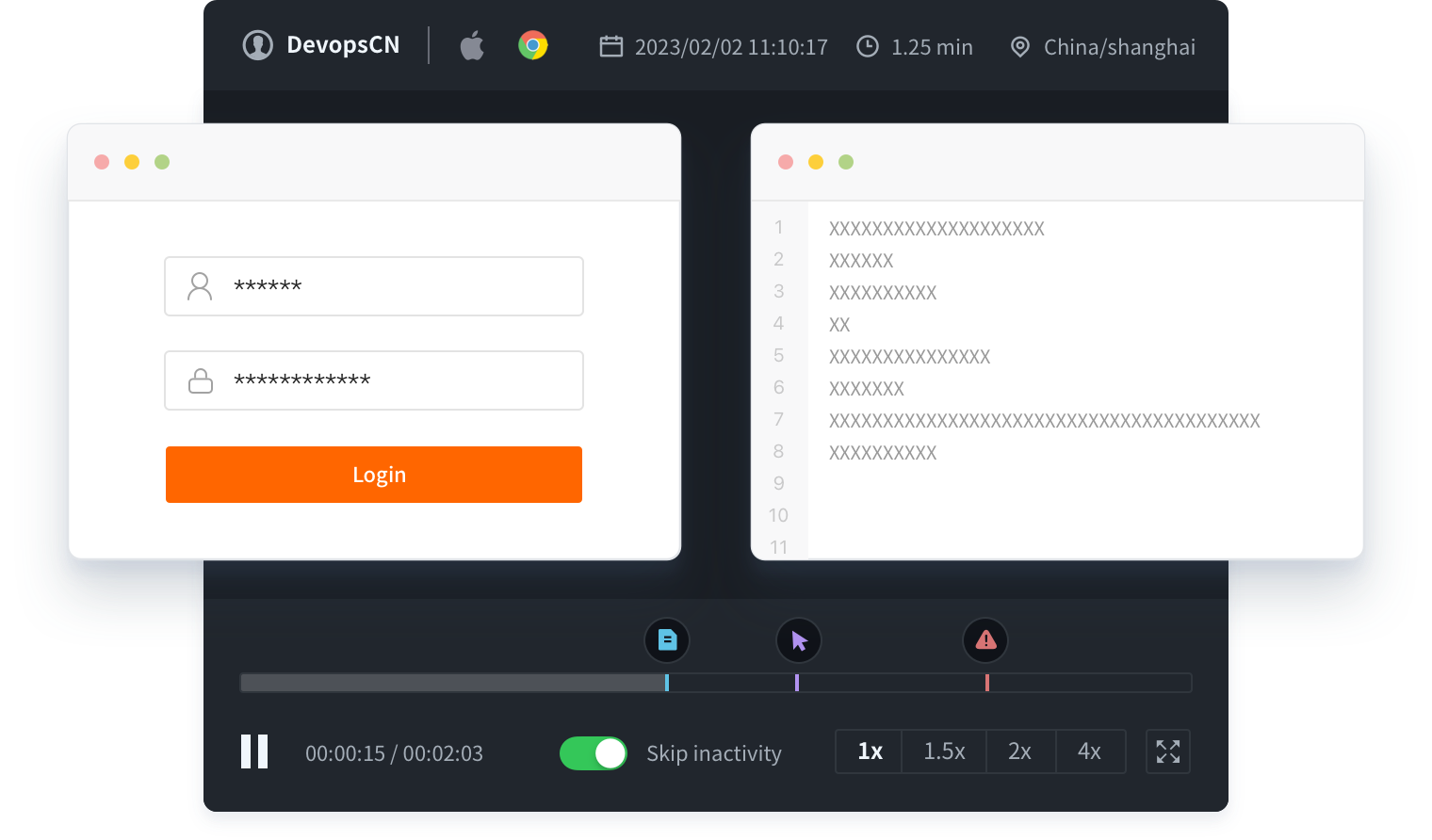Click the blue marker on the timeline bar
The width and height of the screenshot is (1432, 840).
click(667, 683)
